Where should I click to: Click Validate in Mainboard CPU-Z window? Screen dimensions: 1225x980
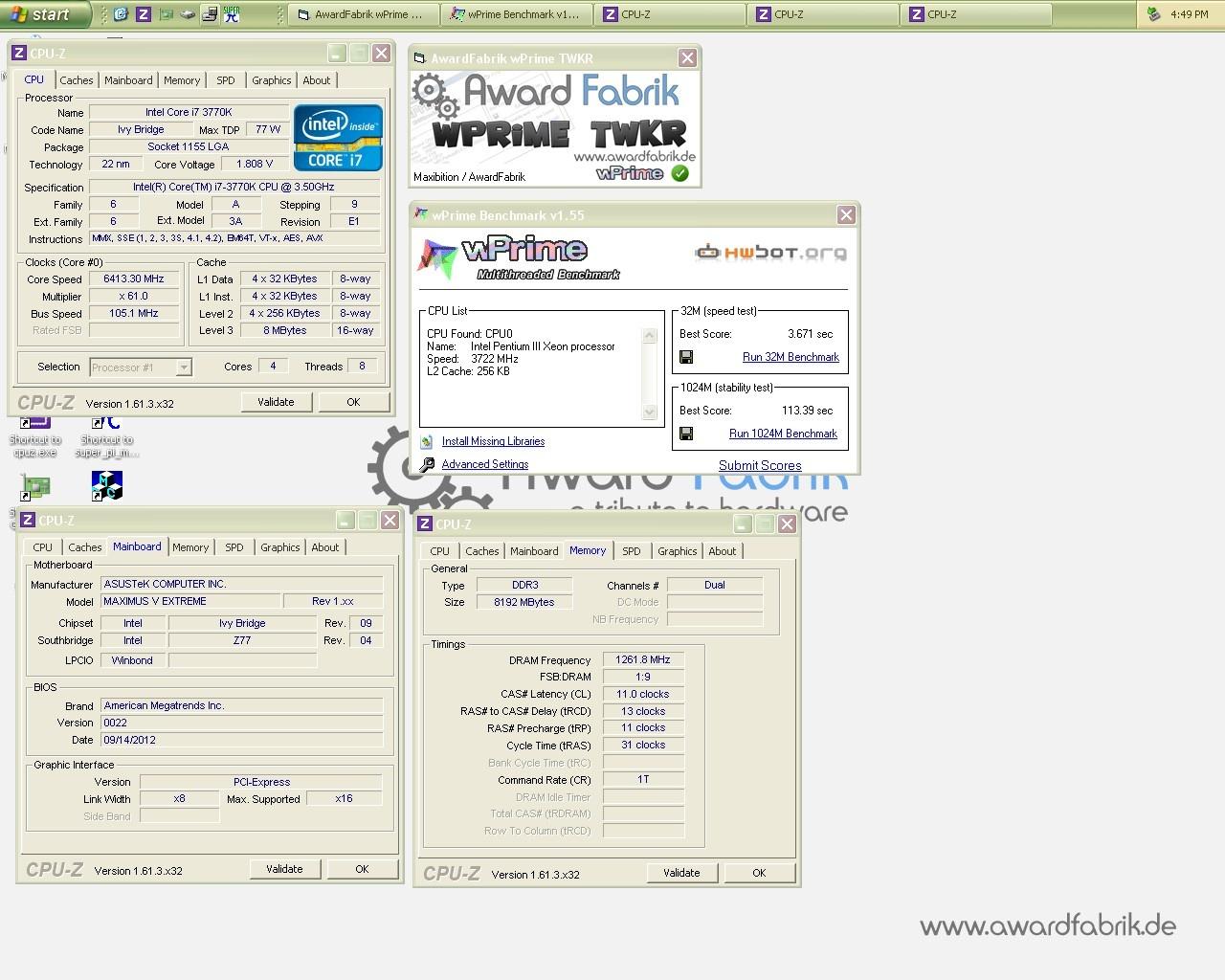284,869
